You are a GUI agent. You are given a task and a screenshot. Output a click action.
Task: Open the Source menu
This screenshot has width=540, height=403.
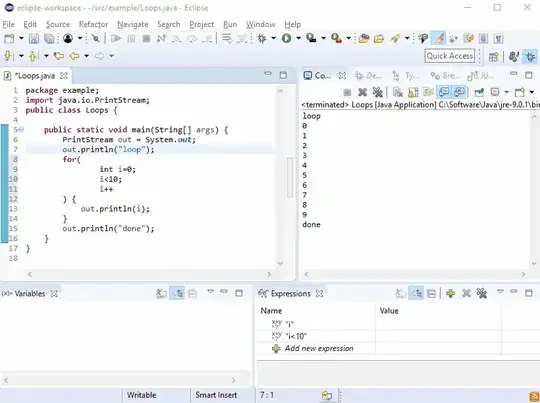(58, 24)
